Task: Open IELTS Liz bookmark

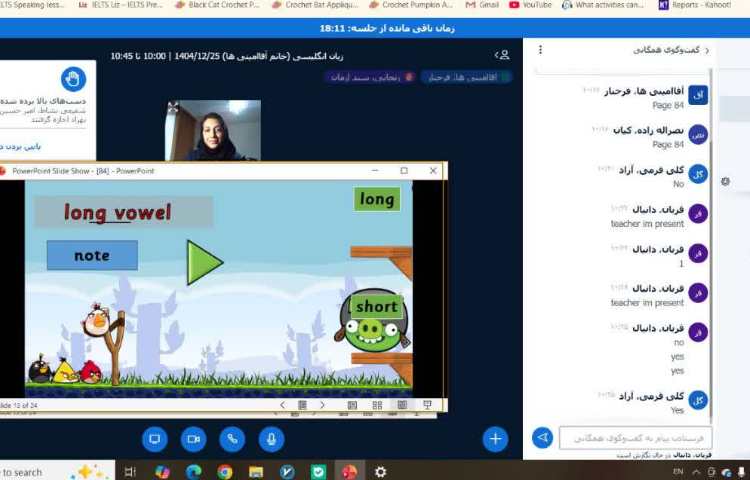Action: tap(121, 5)
